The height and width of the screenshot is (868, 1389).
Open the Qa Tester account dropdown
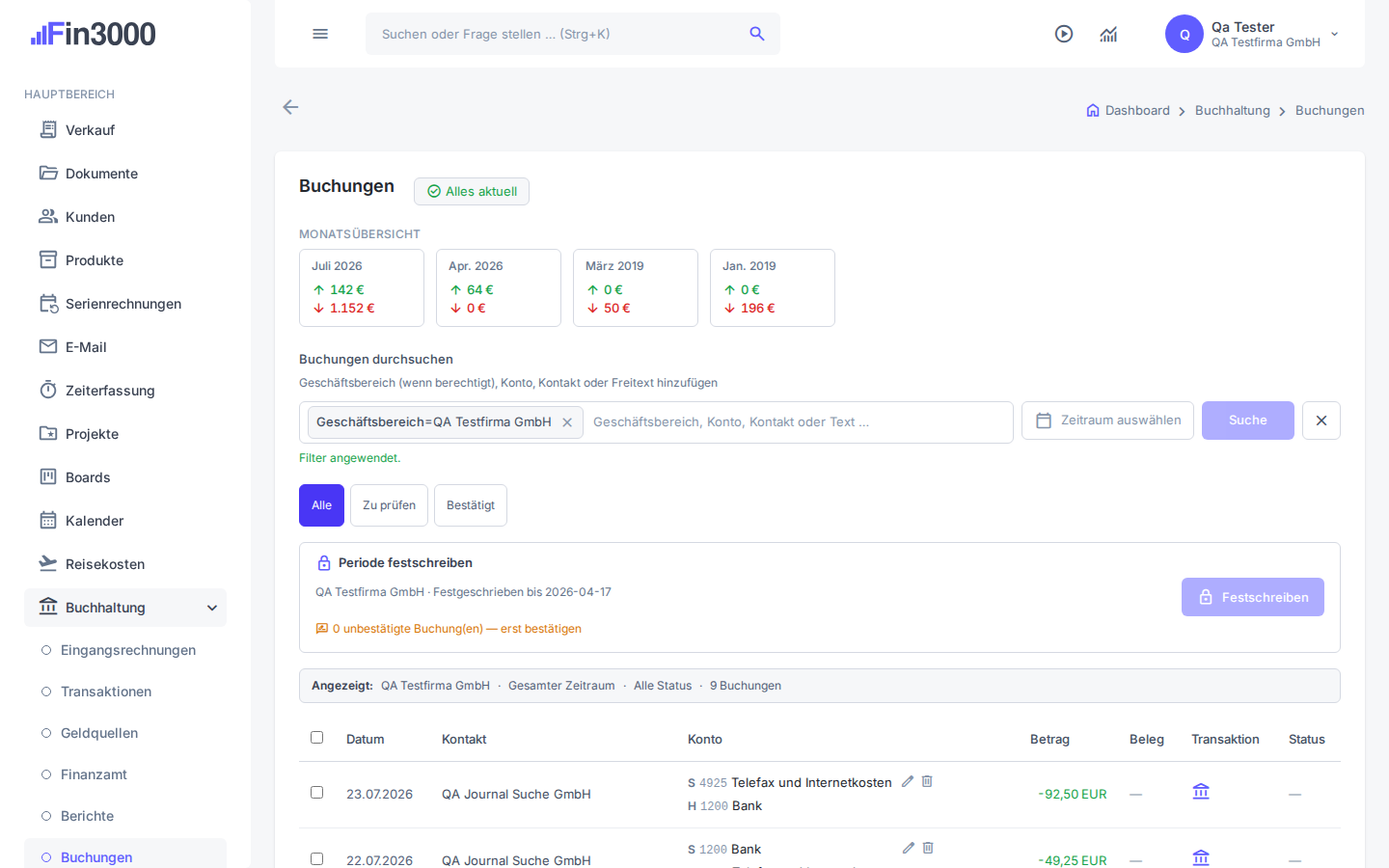tap(1335, 34)
